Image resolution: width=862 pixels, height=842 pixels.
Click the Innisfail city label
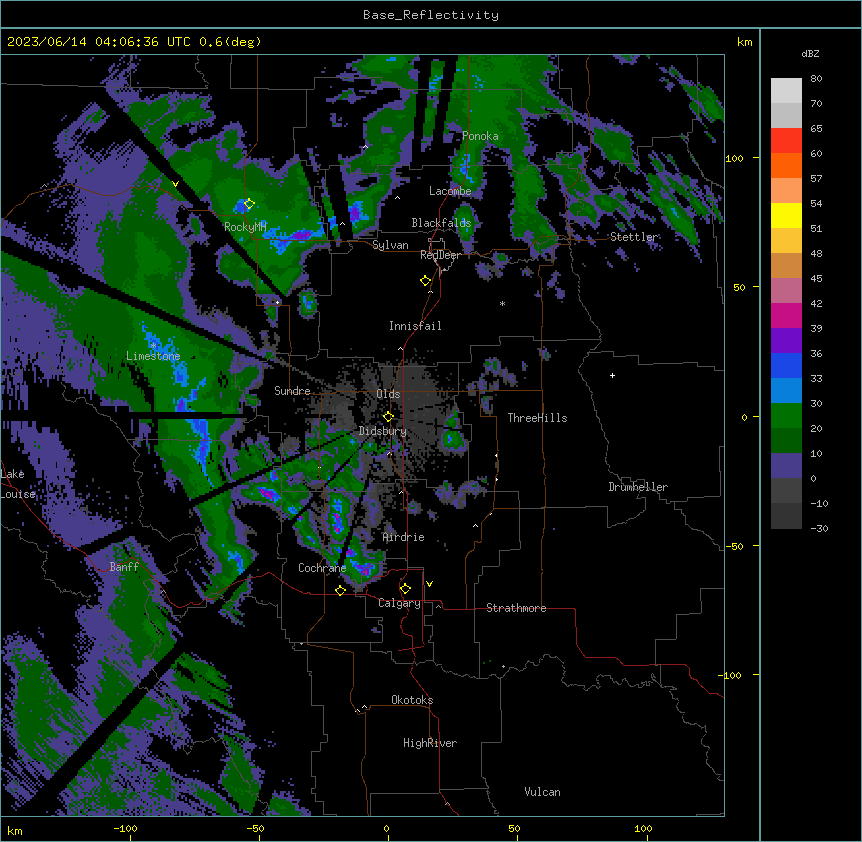[x=415, y=326]
